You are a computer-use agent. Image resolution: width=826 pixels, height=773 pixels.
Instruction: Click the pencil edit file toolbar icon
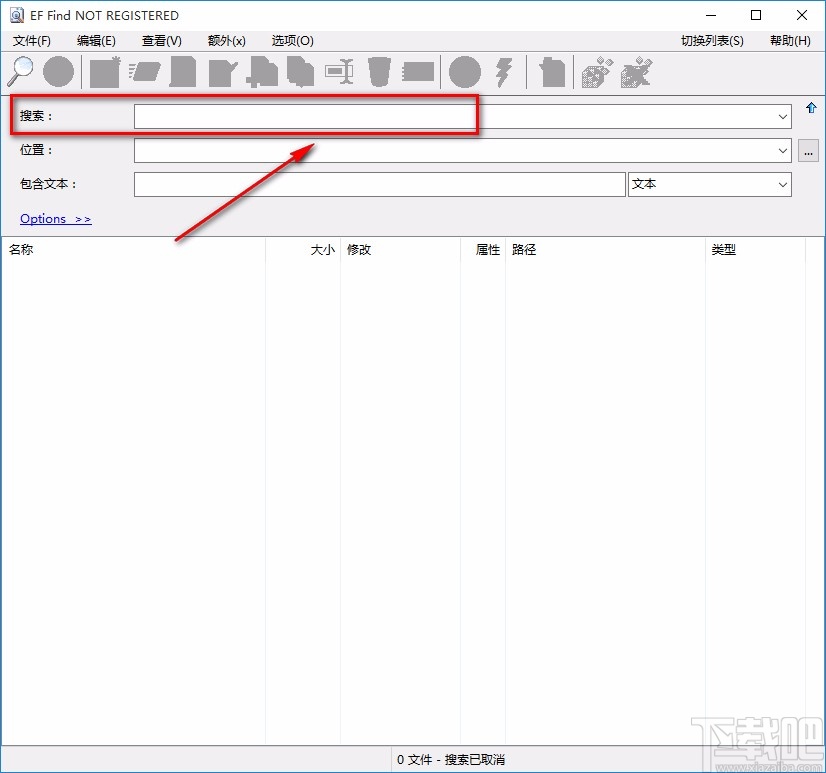click(222, 72)
